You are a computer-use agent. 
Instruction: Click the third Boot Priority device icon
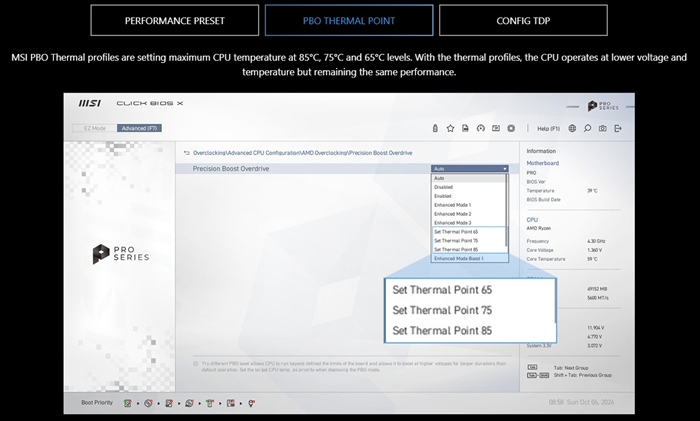[169, 403]
